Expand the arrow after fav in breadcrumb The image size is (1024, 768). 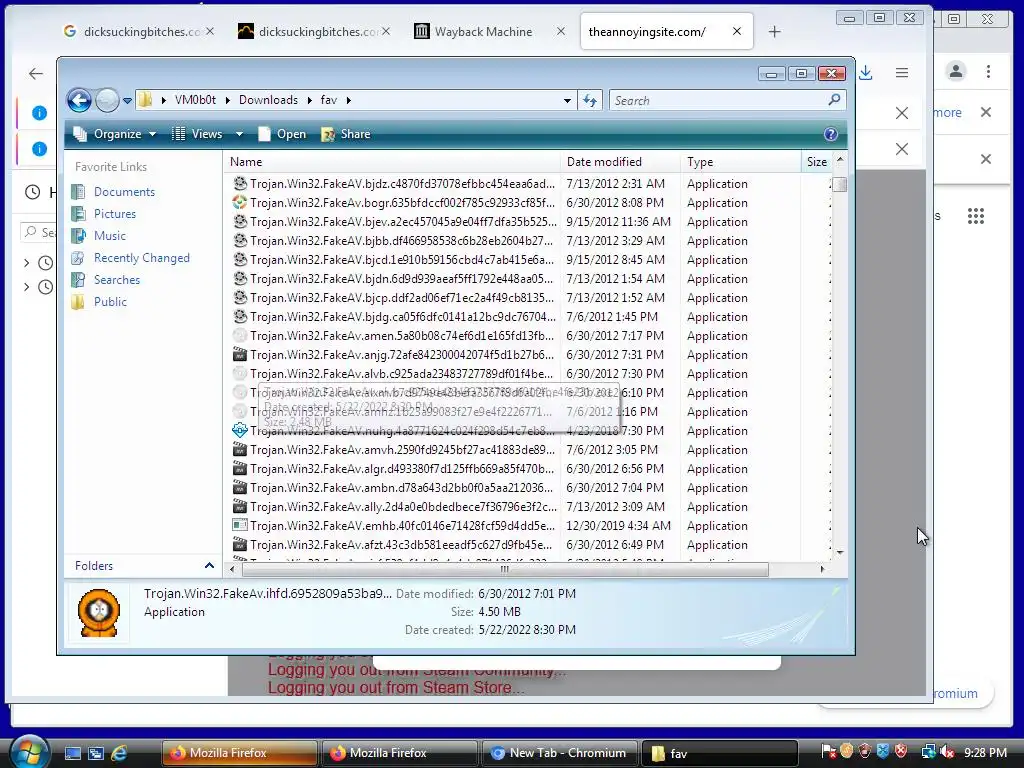pos(349,100)
